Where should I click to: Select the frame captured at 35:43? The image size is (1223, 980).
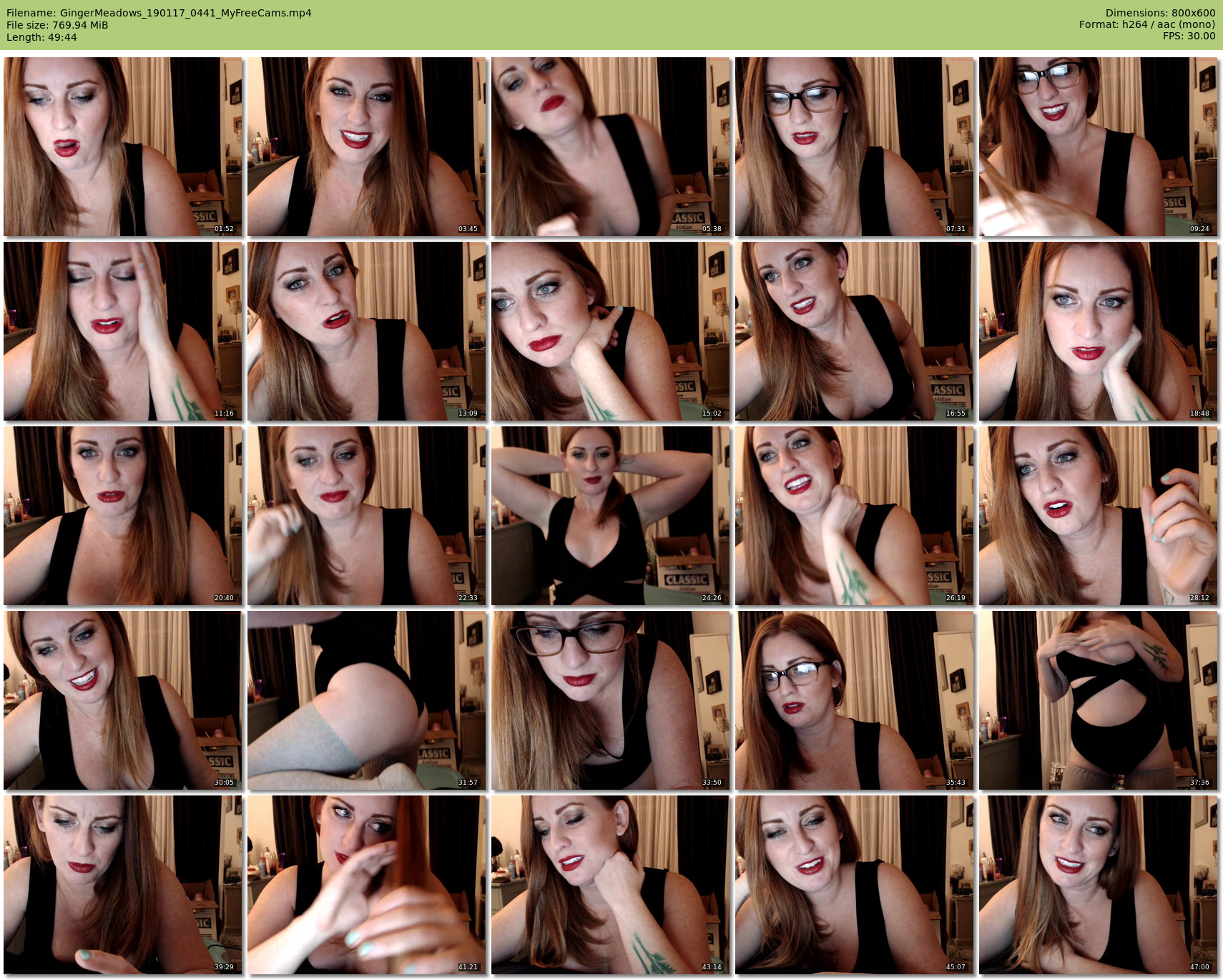855,700
